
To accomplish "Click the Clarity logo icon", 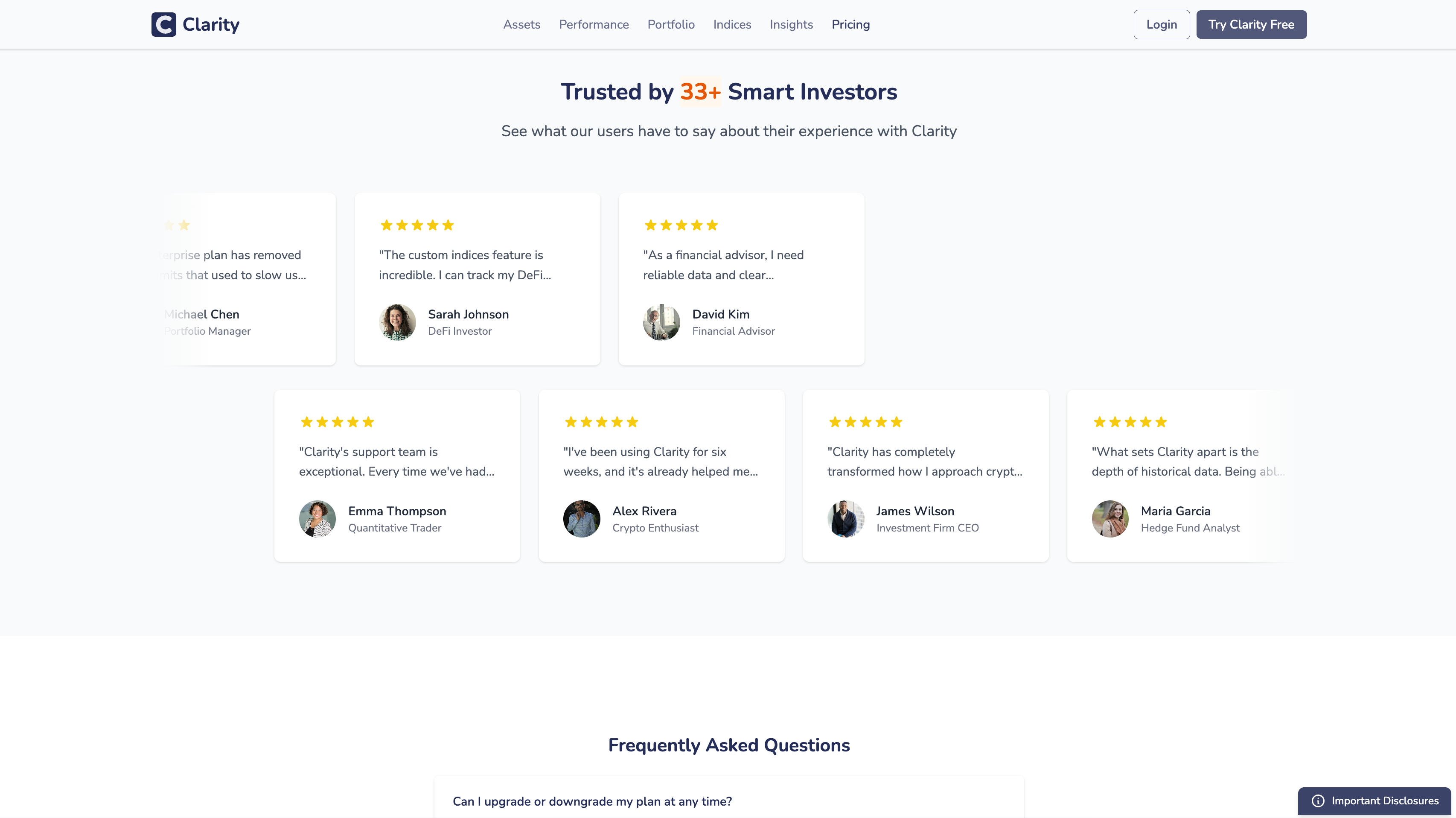I will [x=163, y=24].
